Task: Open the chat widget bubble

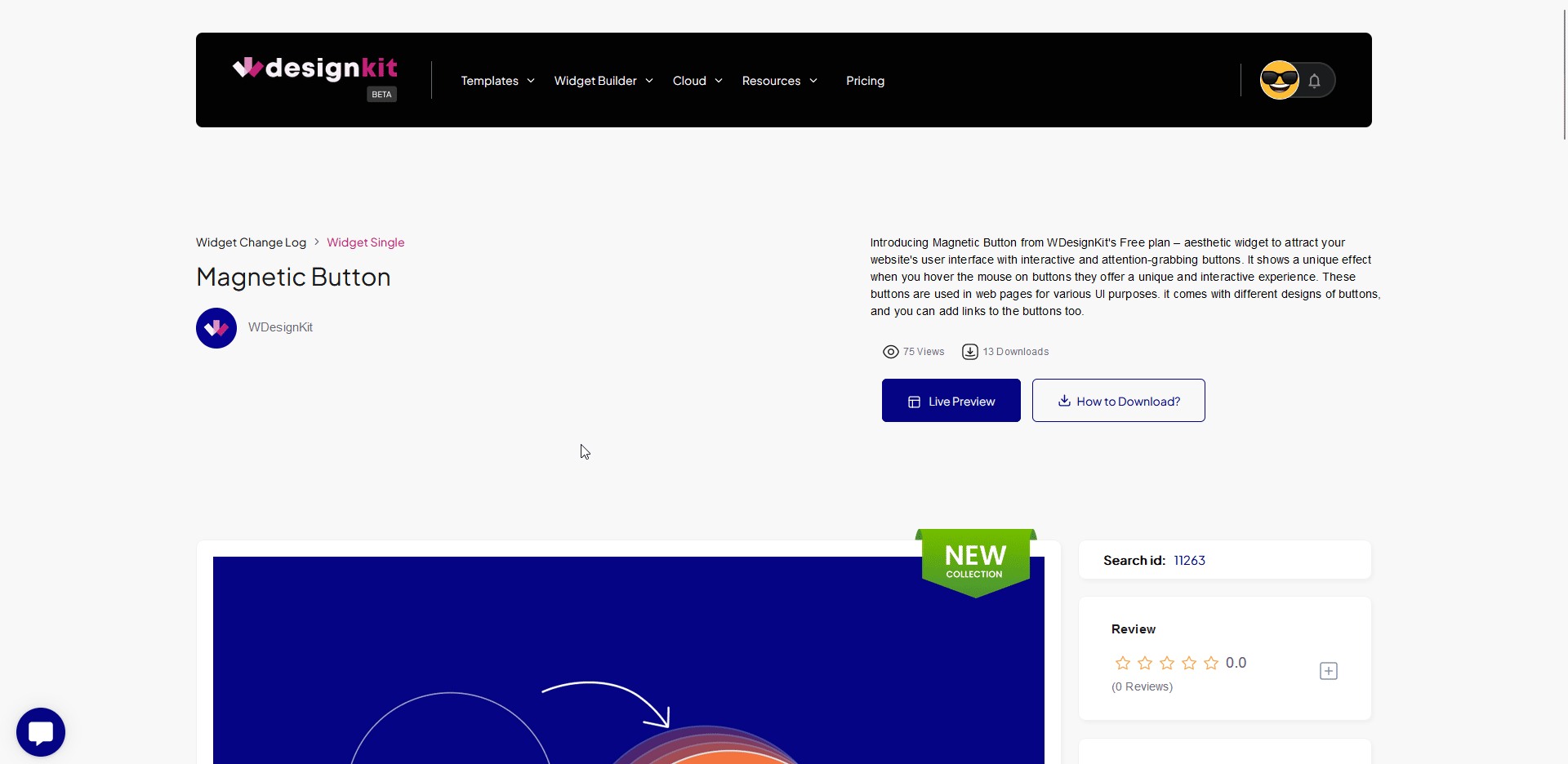Action: pyautogui.click(x=41, y=732)
